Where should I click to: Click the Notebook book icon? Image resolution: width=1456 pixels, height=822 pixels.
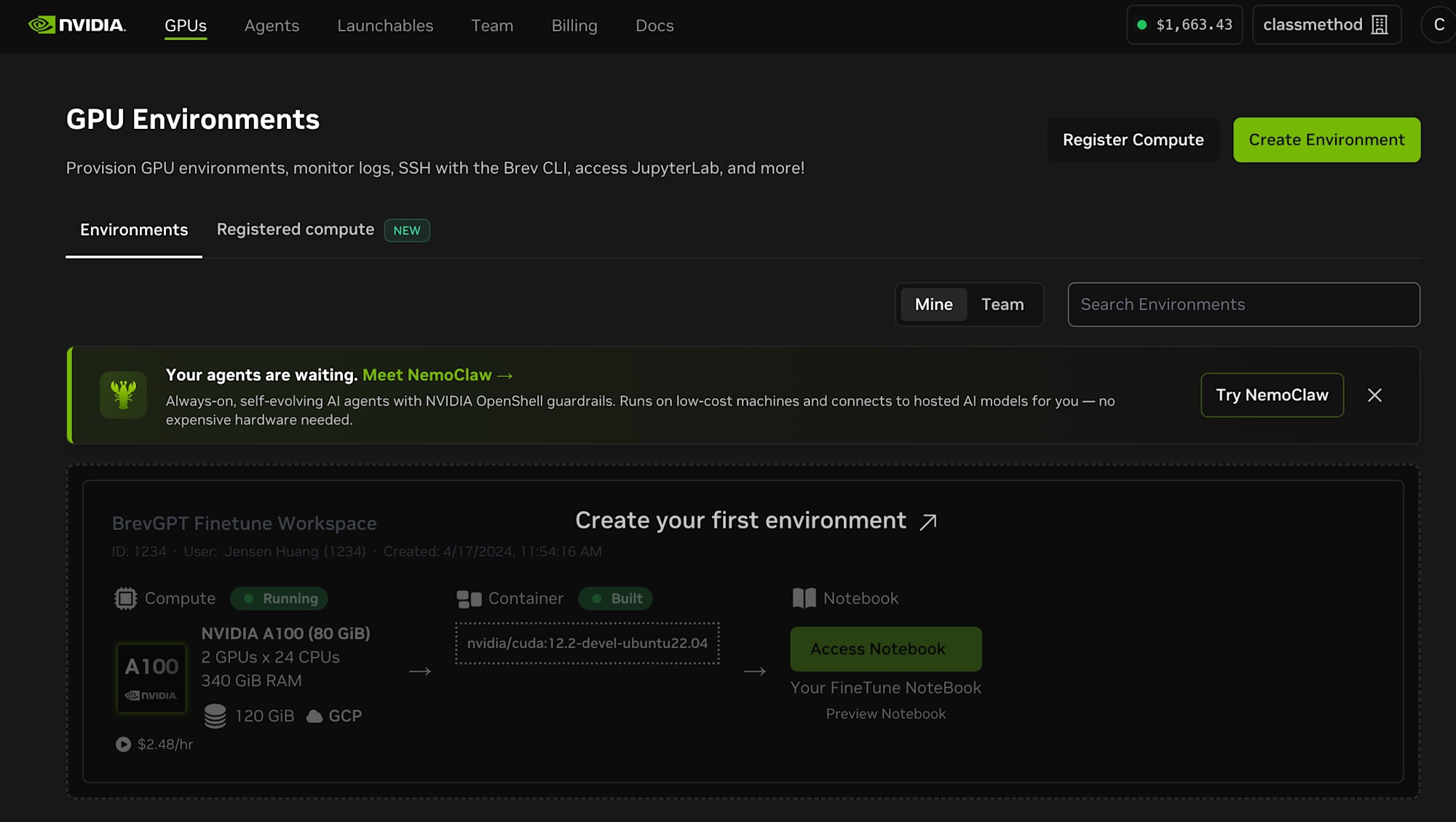tap(804, 598)
